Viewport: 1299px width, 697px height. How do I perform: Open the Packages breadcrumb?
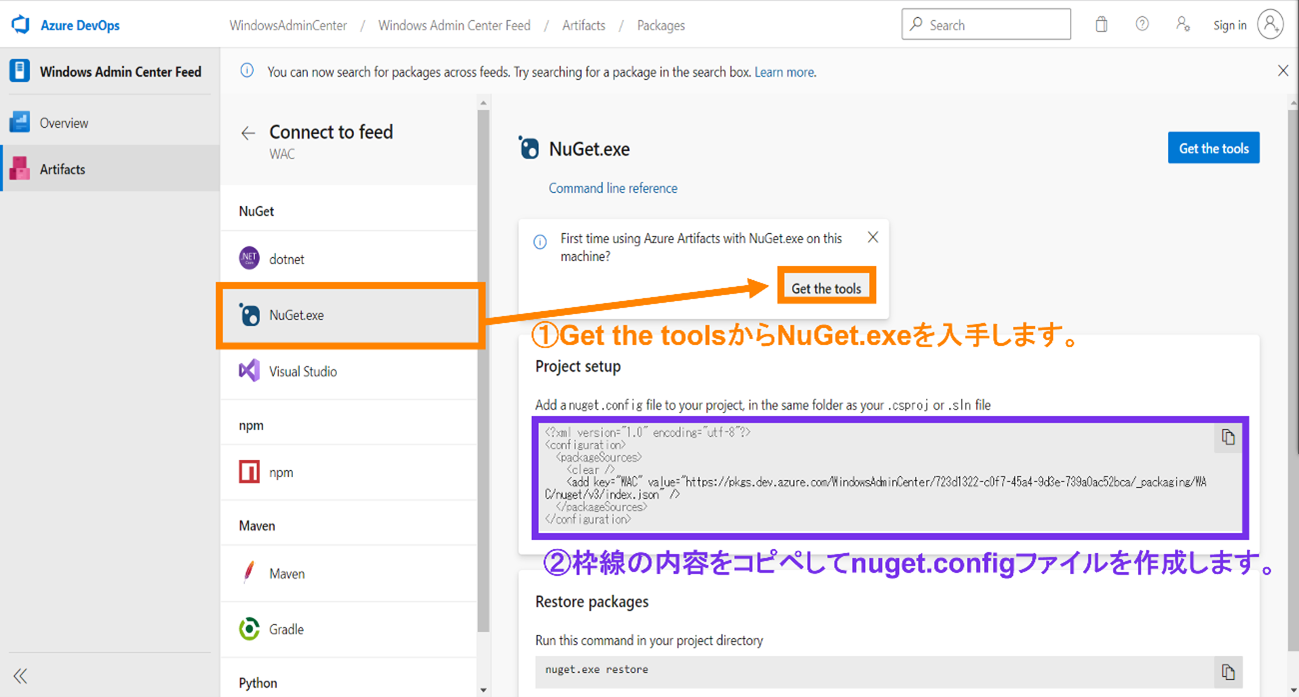tap(661, 26)
